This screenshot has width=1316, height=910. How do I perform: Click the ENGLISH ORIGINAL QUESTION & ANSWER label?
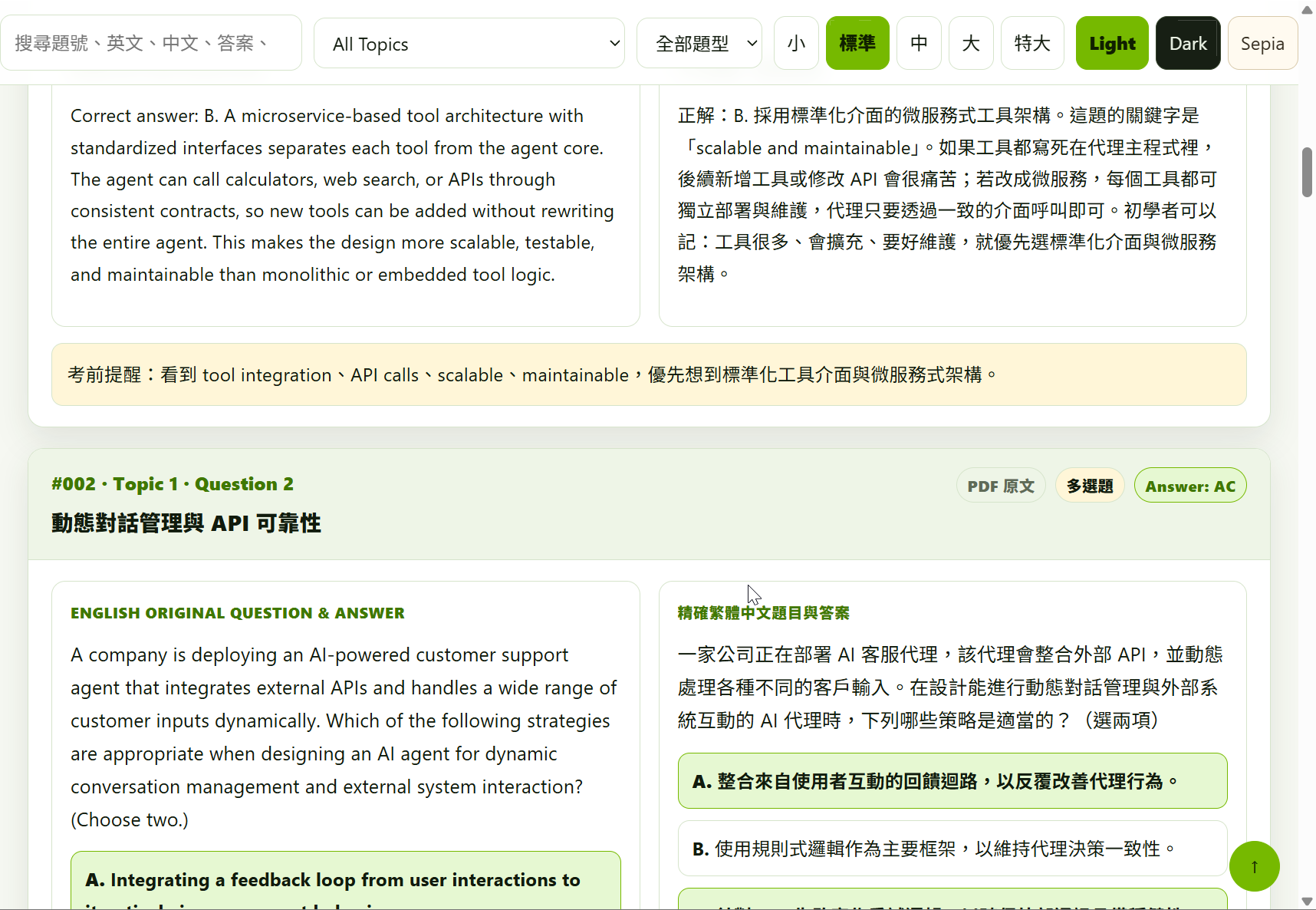238,613
